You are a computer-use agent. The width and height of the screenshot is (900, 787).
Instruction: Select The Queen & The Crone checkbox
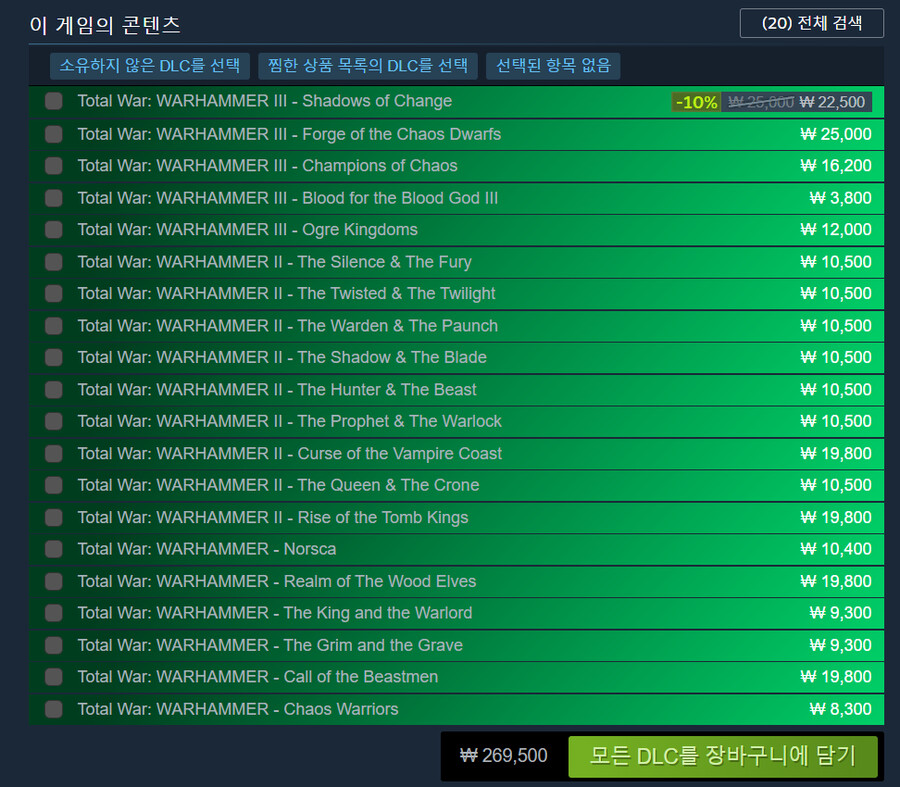click(54, 485)
